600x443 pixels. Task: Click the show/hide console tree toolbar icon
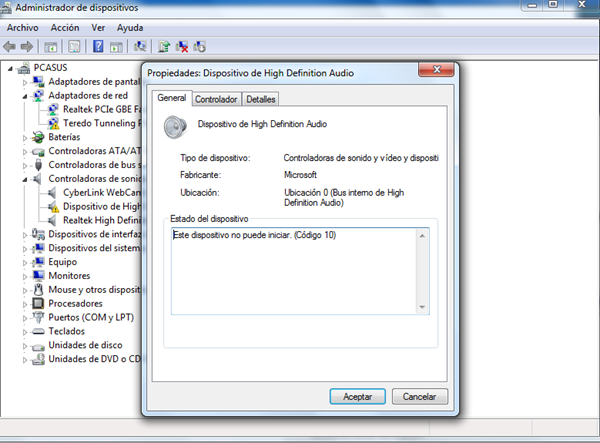(x=51, y=47)
